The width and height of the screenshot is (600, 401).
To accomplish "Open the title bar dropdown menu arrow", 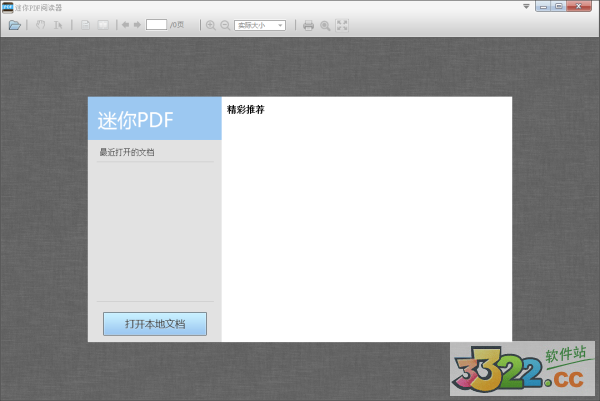I will (527, 6).
